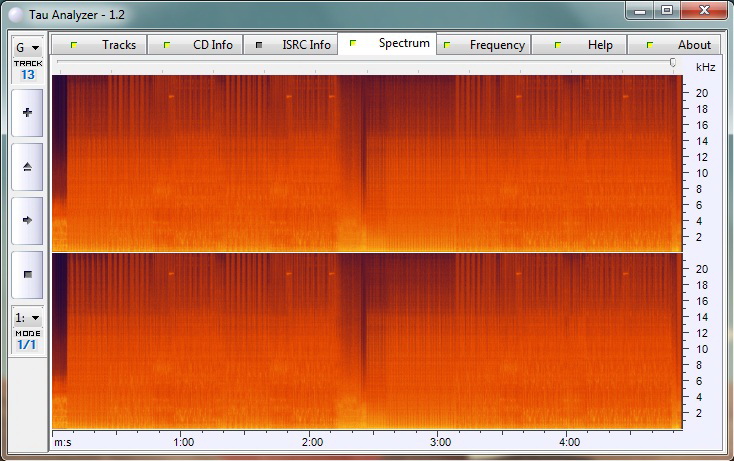734x461 pixels.
Task: Select the Spectrum tab
Action: coord(387,44)
